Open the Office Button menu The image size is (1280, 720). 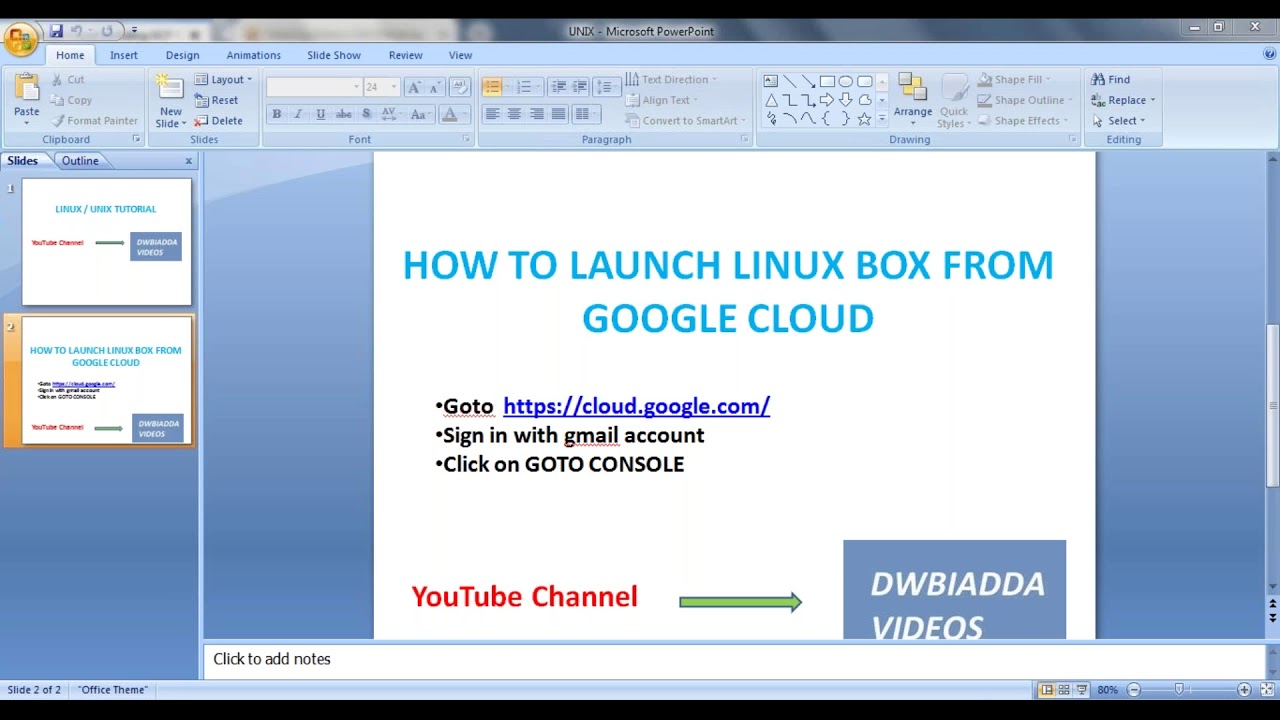click(x=20, y=40)
